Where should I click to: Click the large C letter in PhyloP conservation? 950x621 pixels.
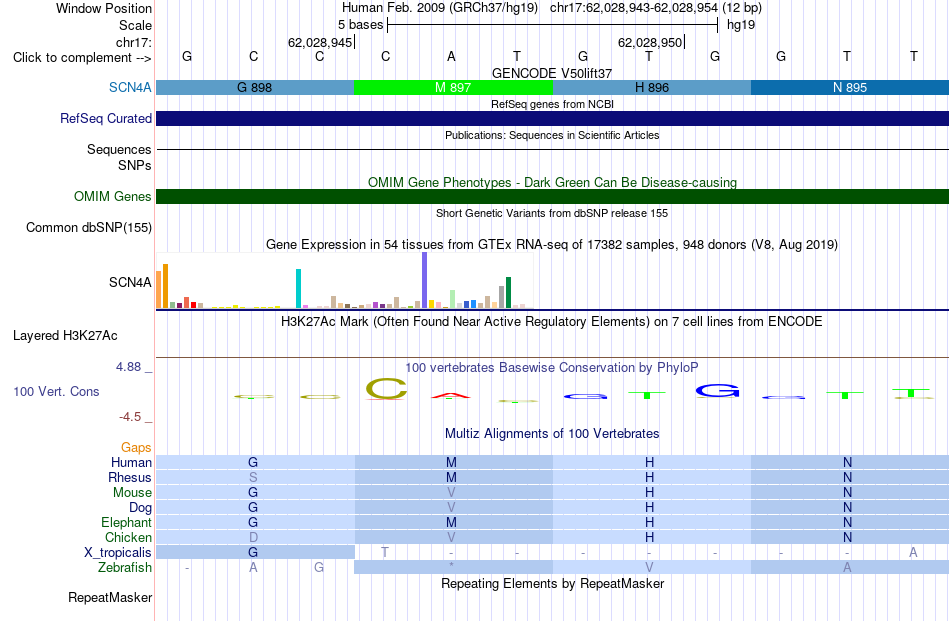386,389
